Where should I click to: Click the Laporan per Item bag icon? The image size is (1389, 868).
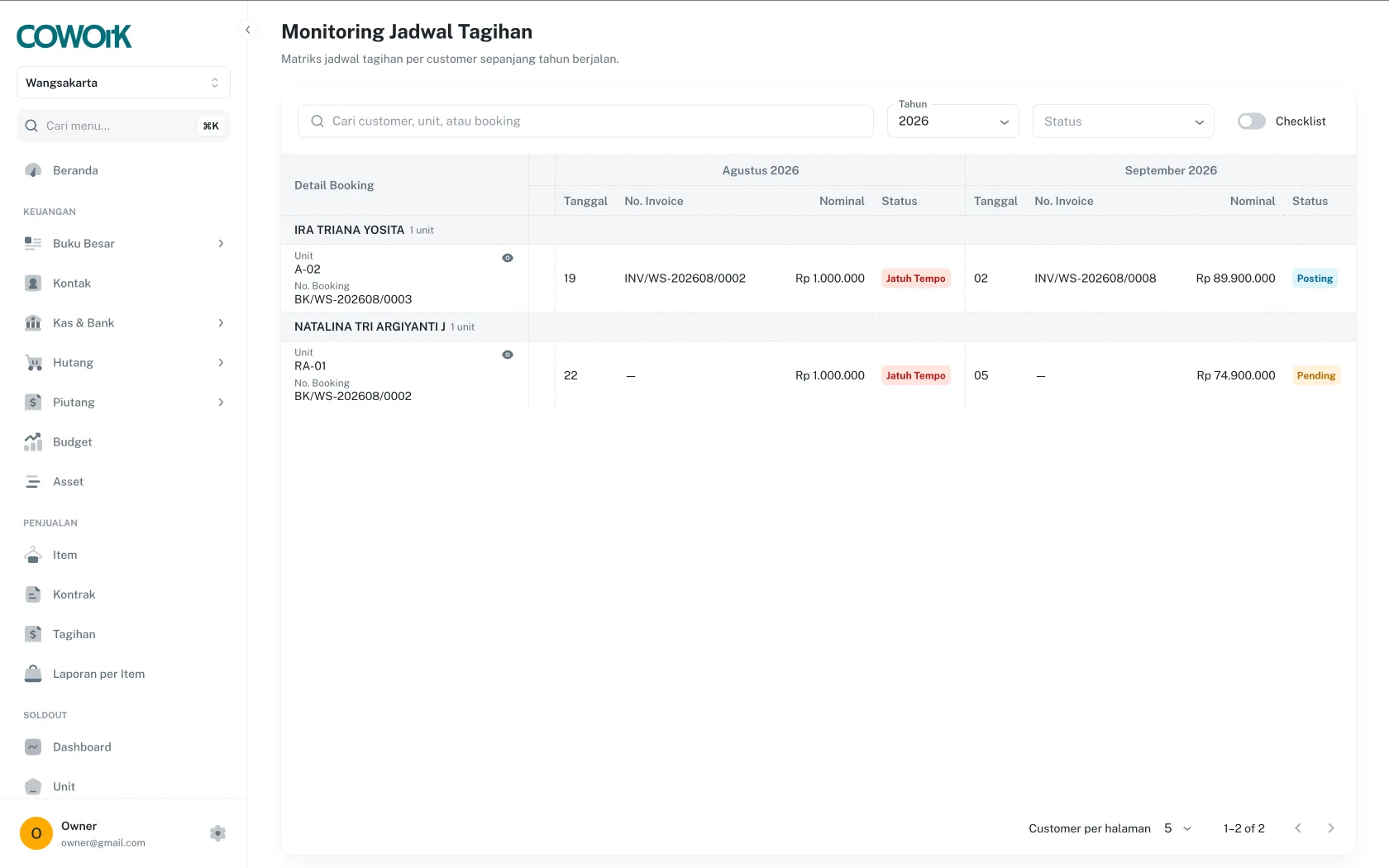[x=33, y=674]
